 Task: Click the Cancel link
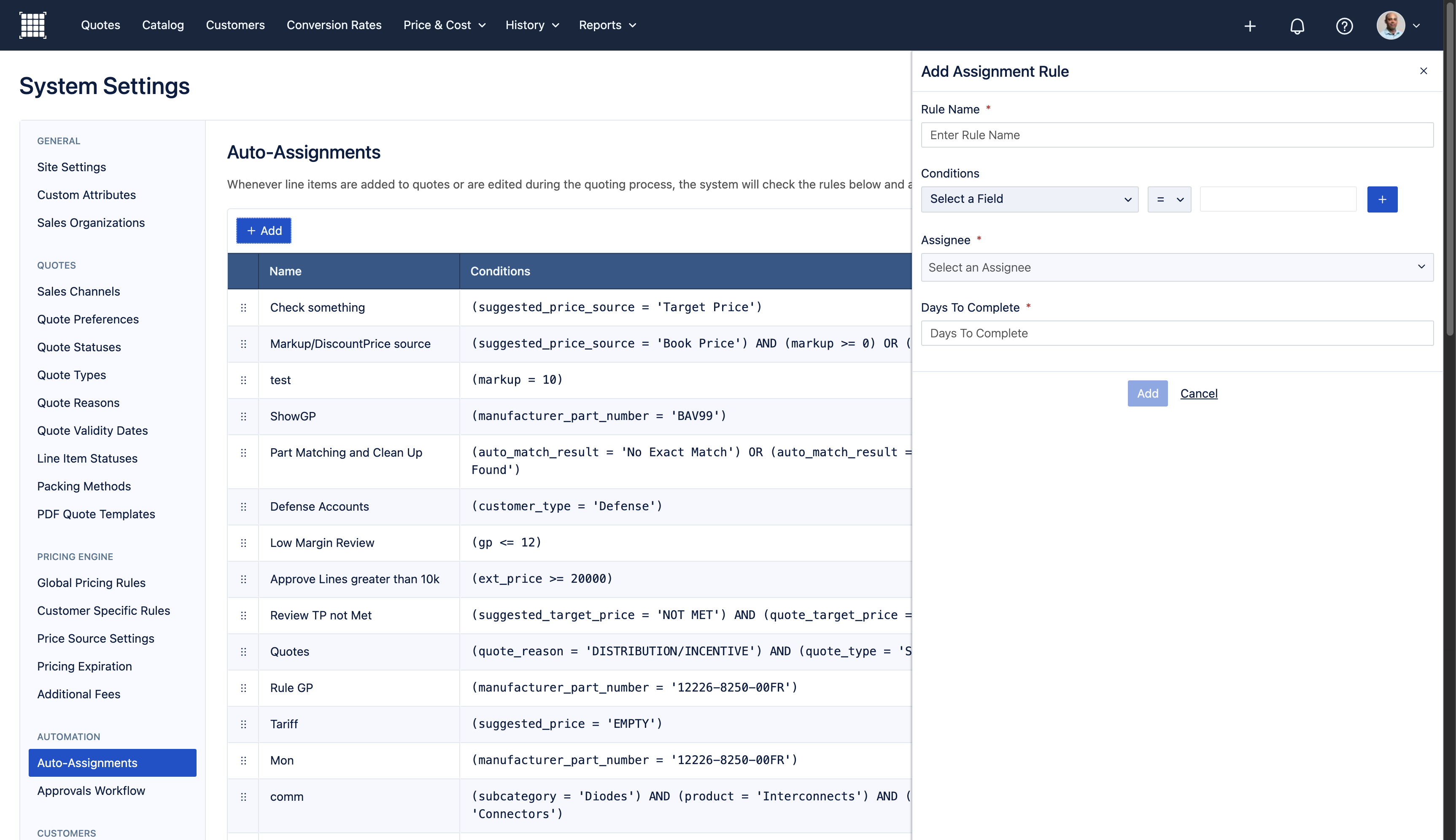[x=1199, y=393]
